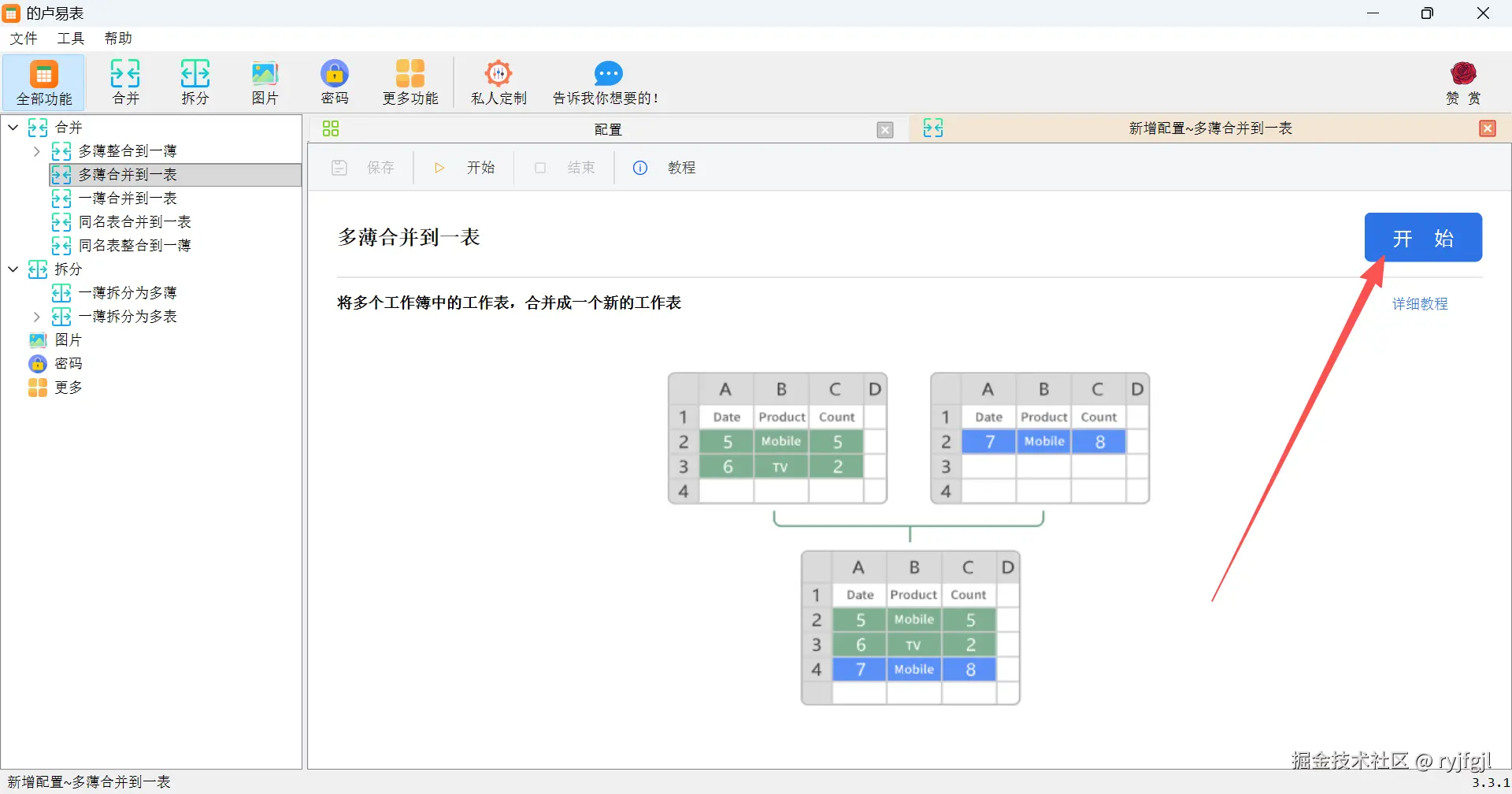Click the 拆分 tree category label
Image resolution: width=1512 pixels, height=794 pixels.
click(x=69, y=269)
